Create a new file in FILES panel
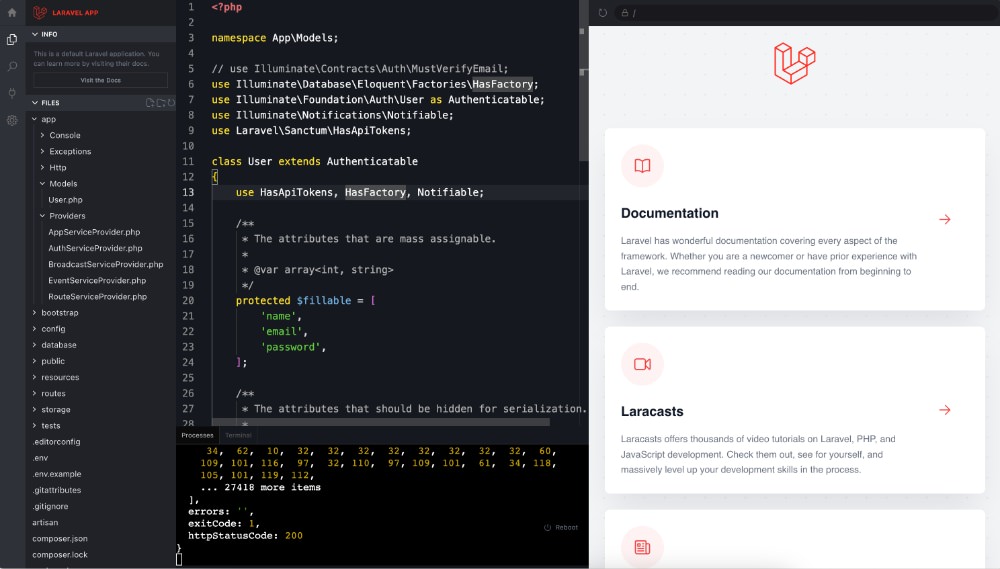1000x569 pixels. (150, 103)
